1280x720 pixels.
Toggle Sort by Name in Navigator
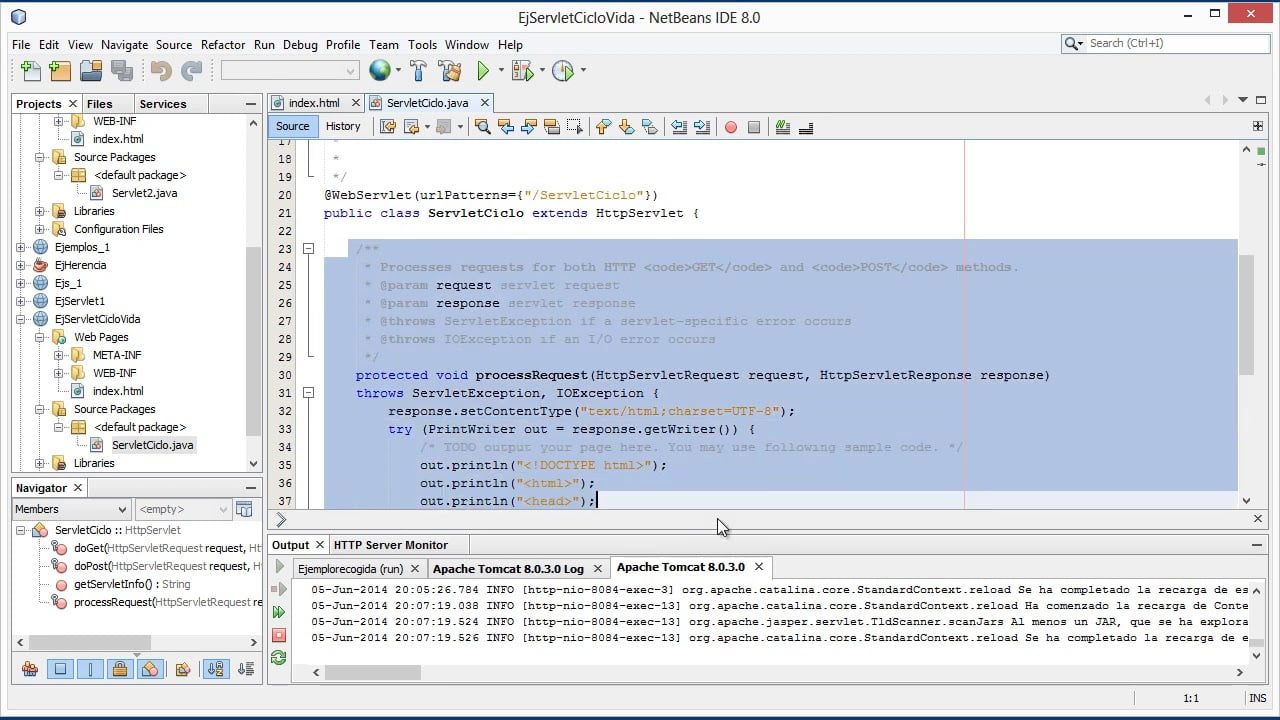pos(216,669)
